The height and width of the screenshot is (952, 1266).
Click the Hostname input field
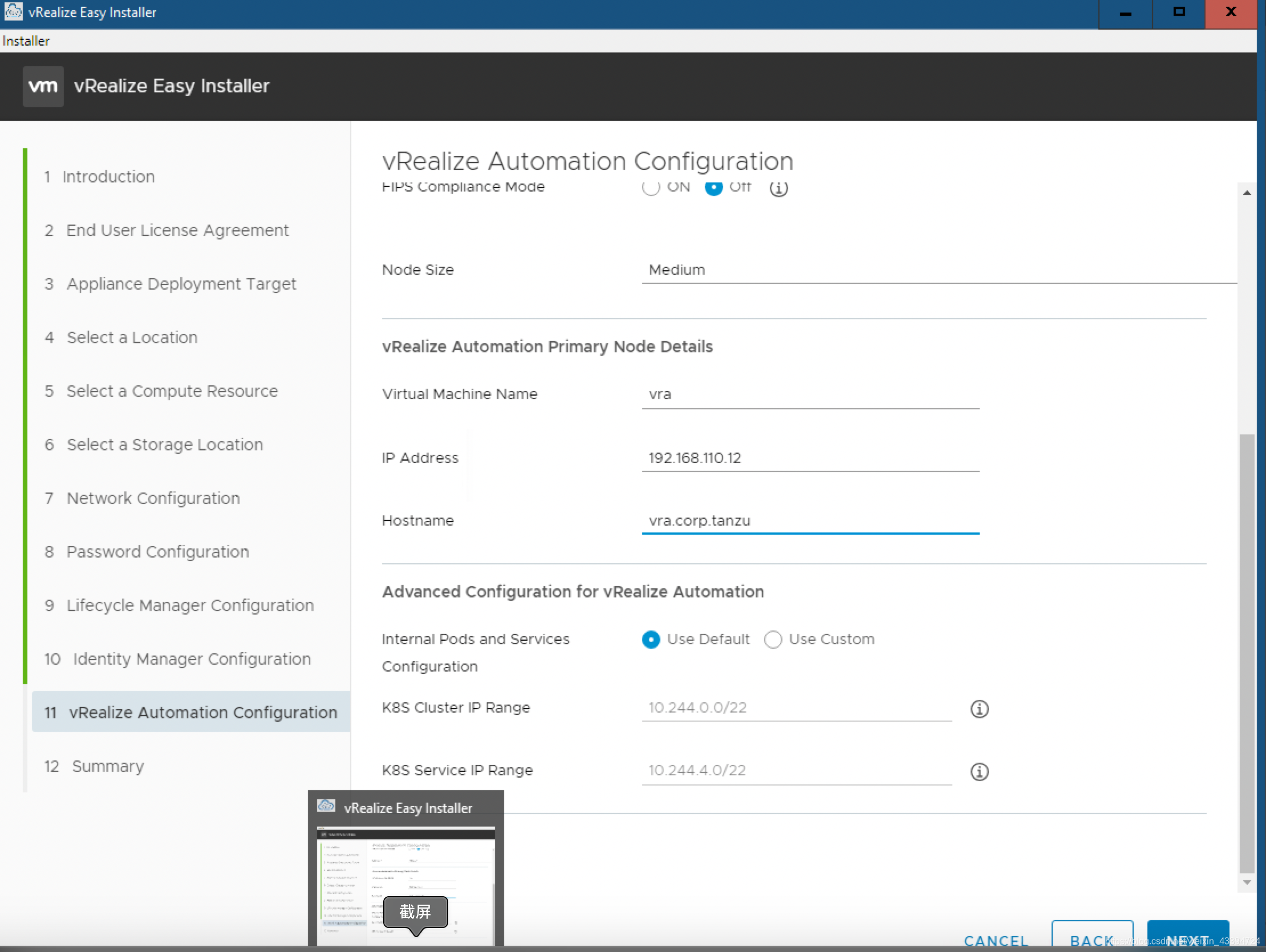pos(810,520)
